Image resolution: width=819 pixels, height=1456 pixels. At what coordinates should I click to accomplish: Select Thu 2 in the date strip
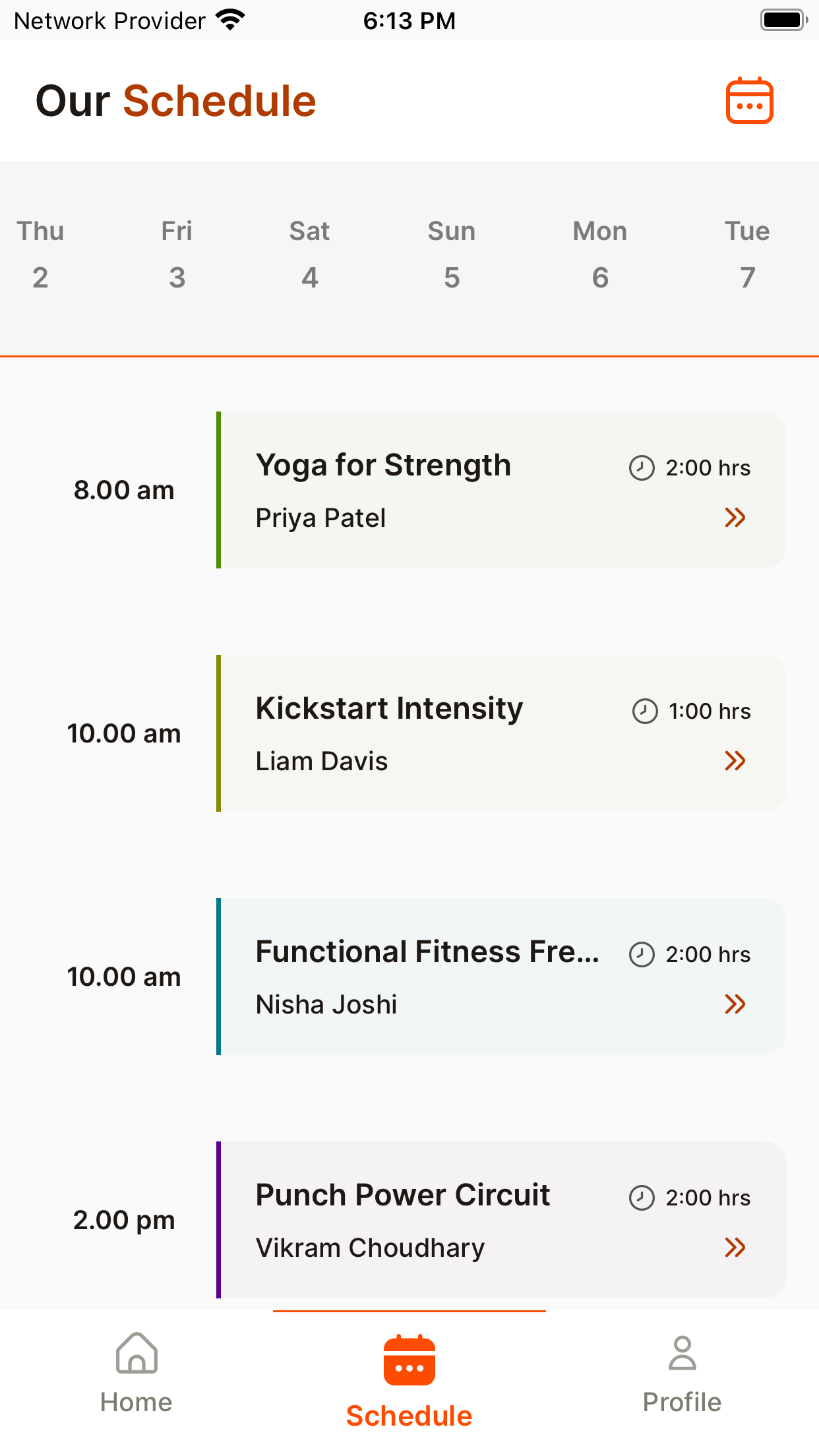pos(40,255)
